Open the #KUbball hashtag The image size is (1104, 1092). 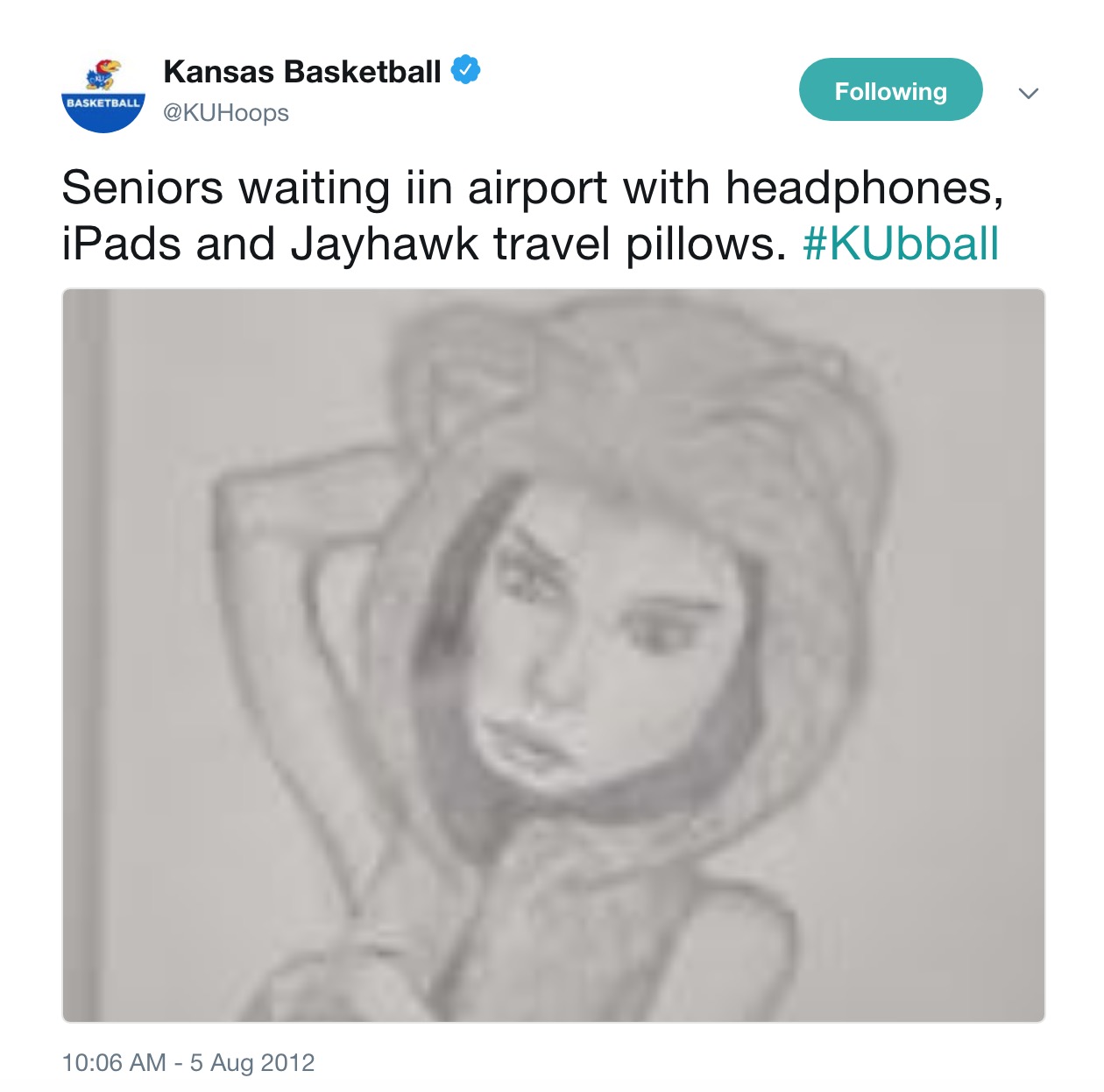point(901,244)
